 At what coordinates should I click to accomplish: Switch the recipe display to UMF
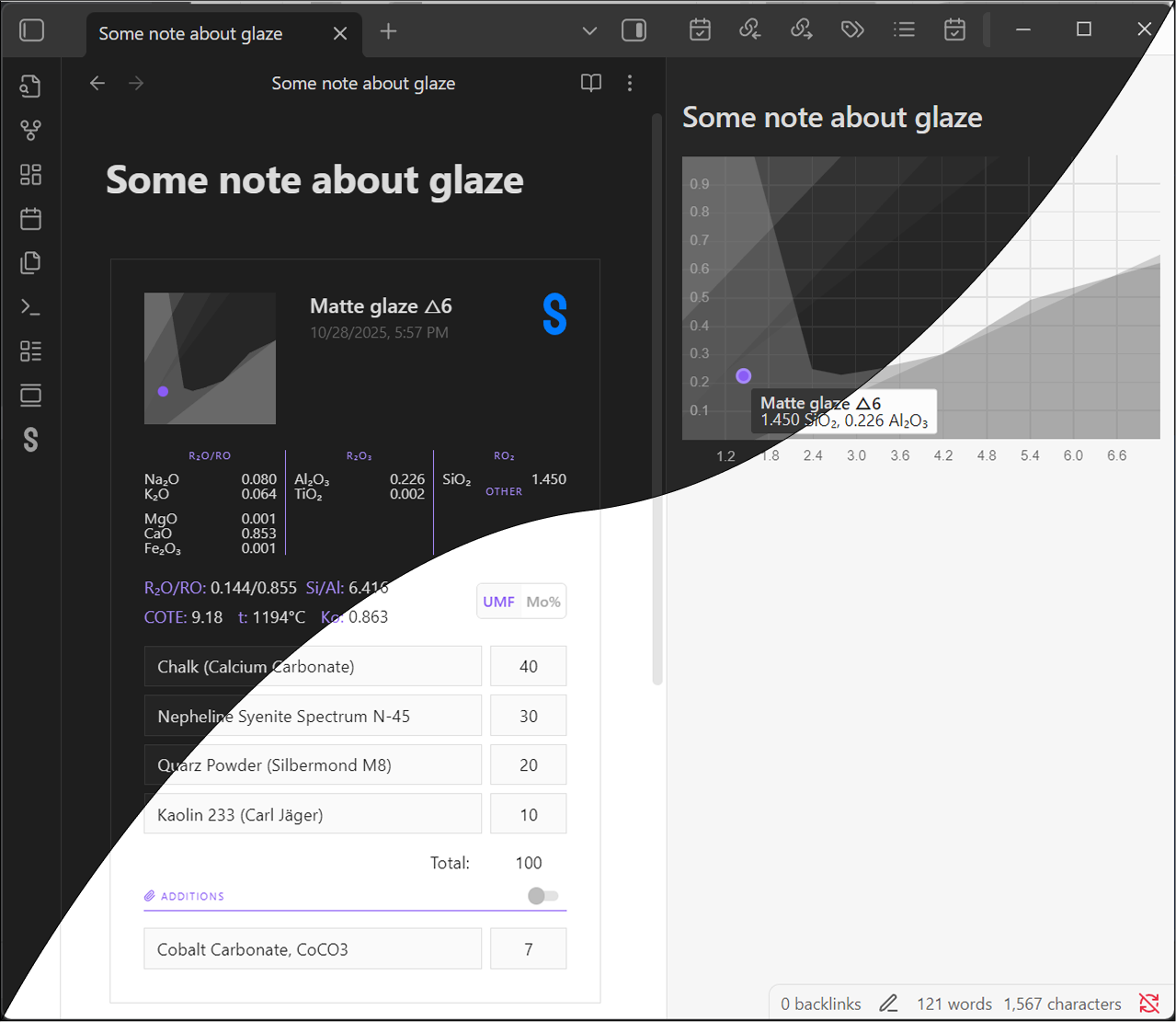pos(499,602)
